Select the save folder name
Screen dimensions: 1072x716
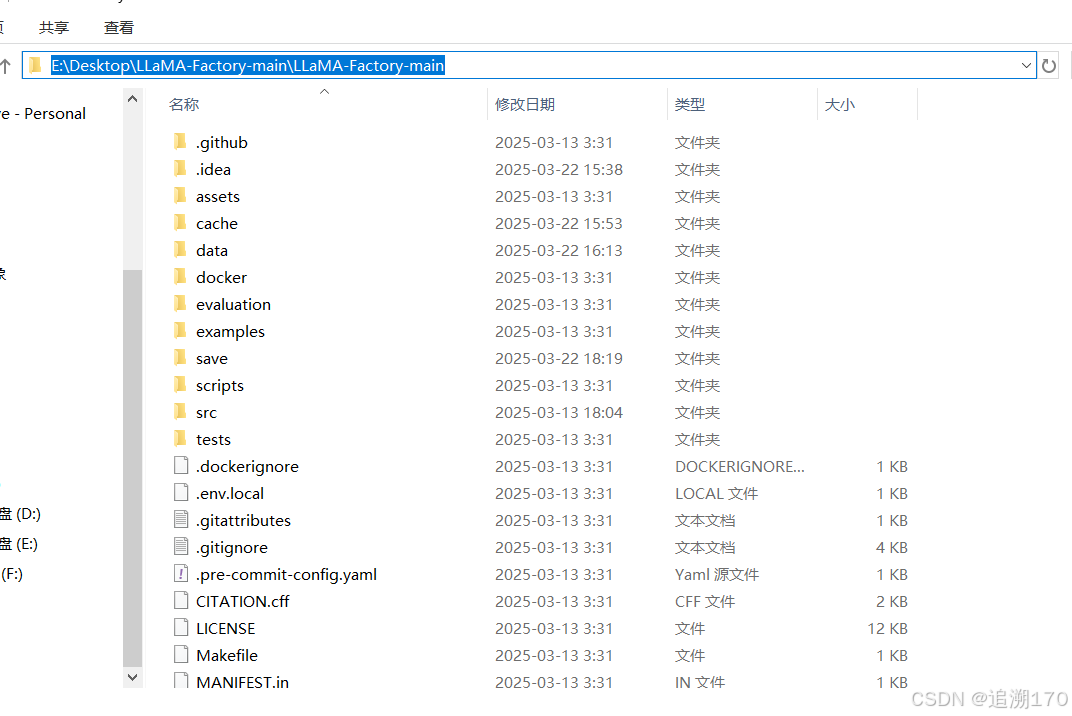point(212,358)
